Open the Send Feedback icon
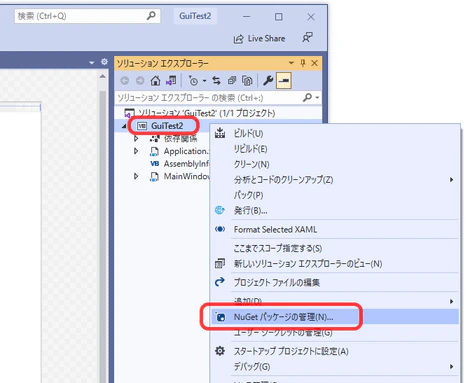470x383 pixels. tap(307, 38)
